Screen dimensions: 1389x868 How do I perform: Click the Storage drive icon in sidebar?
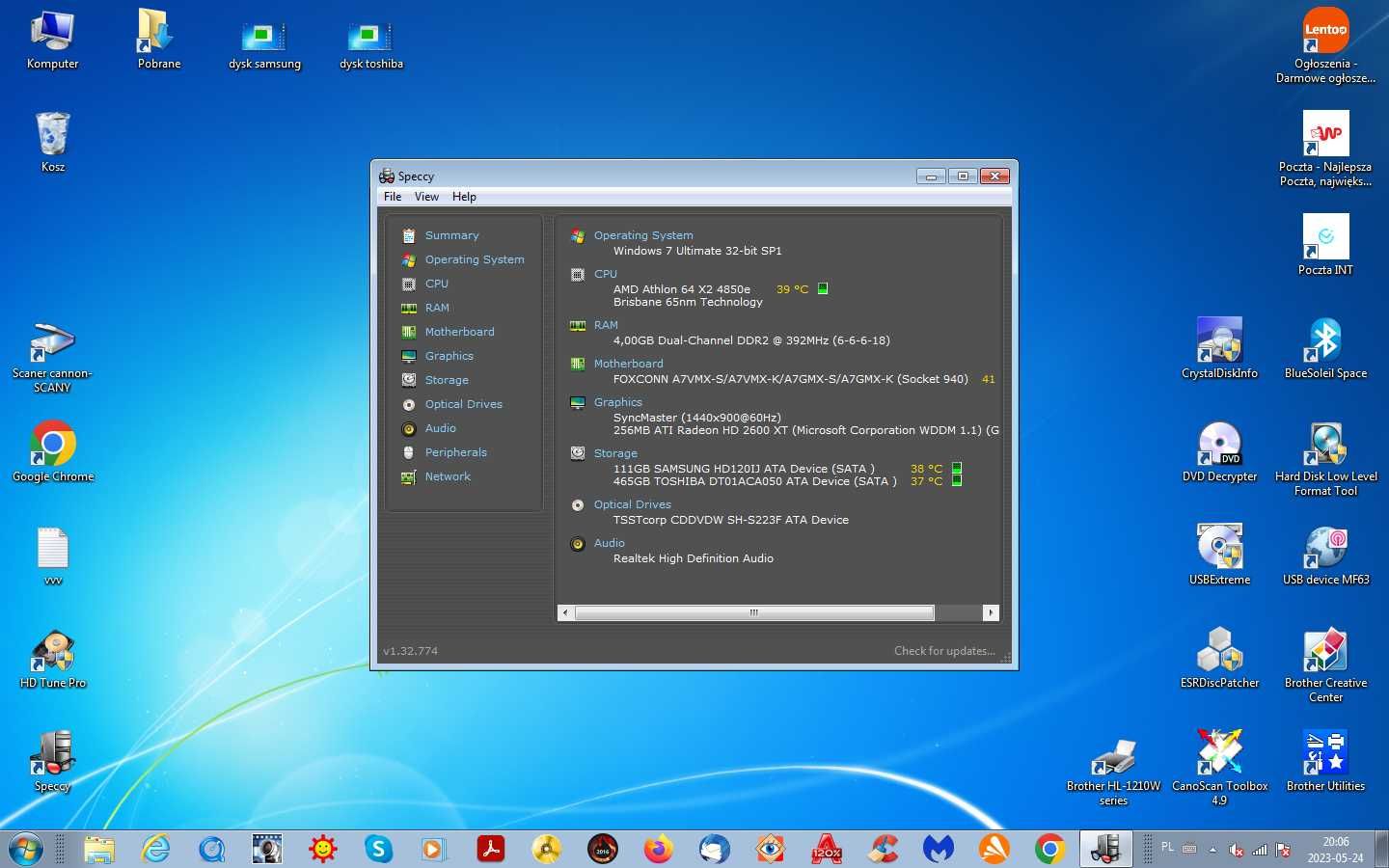click(x=409, y=380)
